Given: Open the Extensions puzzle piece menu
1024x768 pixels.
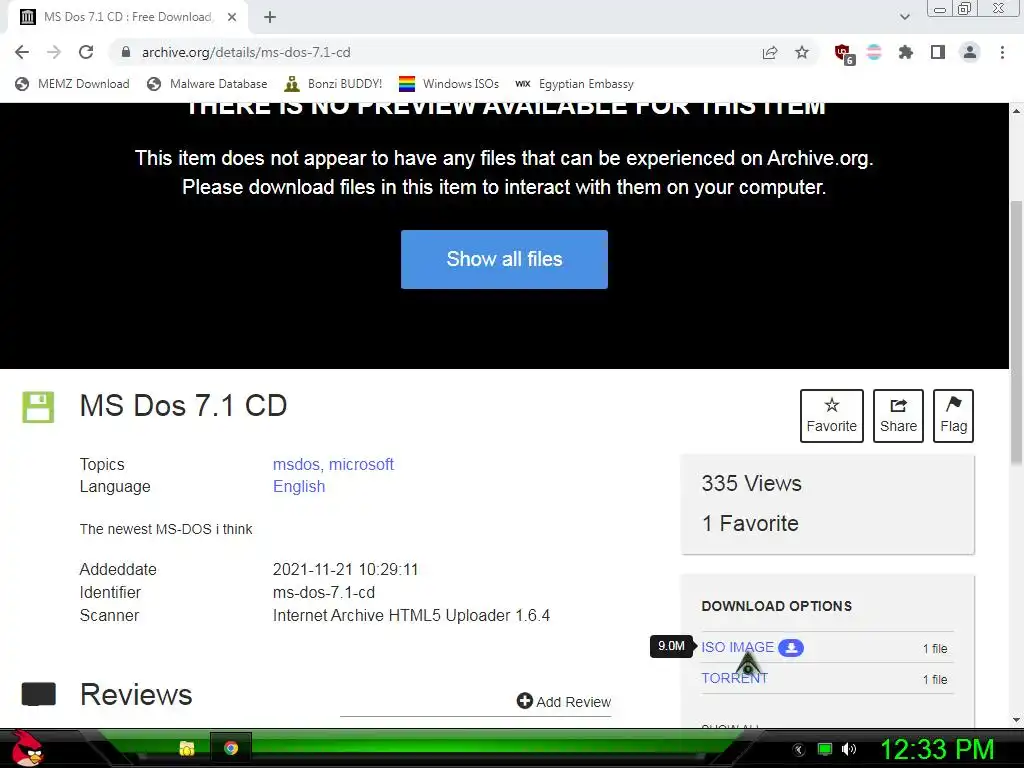Looking at the screenshot, I should [x=905, y=52].
